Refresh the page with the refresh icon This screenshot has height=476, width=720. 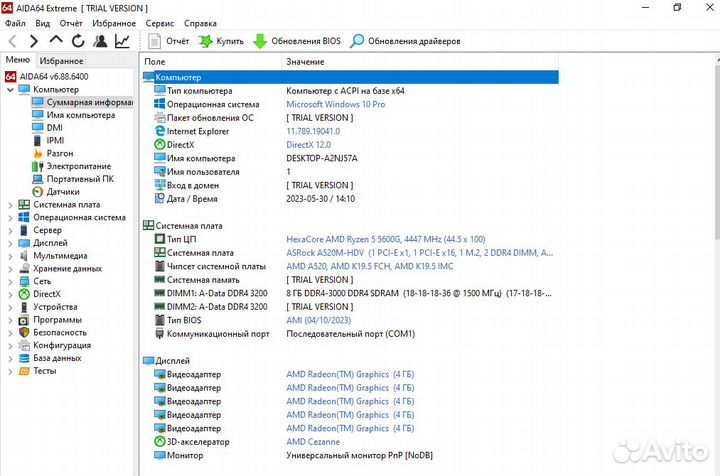pyautogui.click(x=78, y=41)
